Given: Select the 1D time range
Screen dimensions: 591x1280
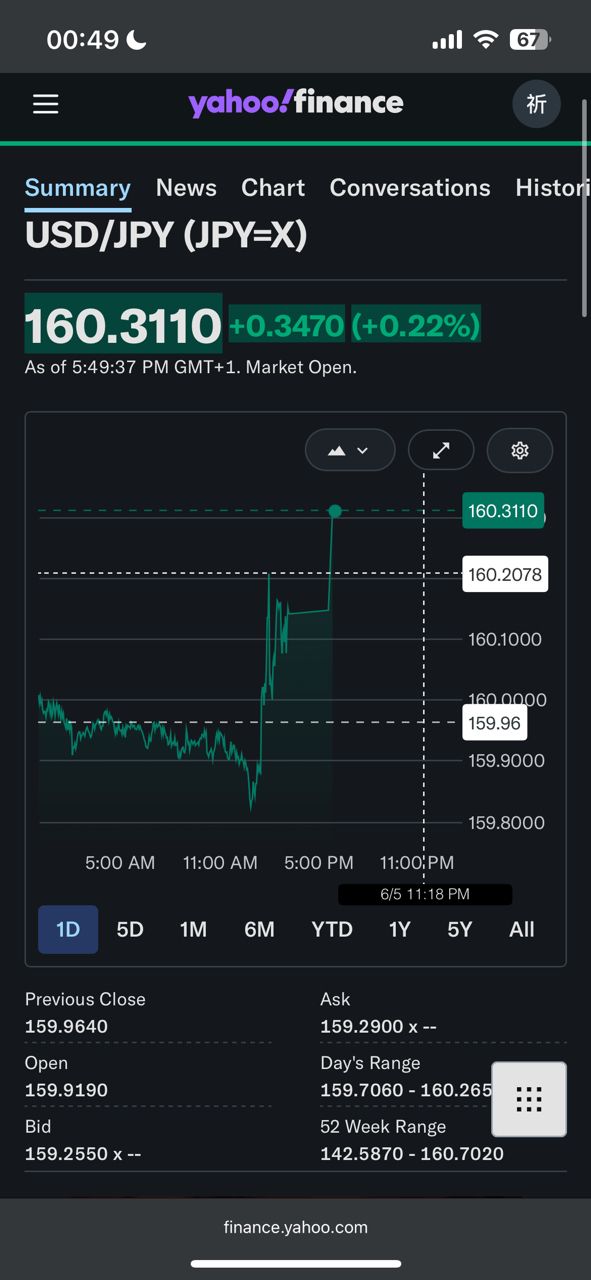Looking at the screenshot, I should click(68, 929).
